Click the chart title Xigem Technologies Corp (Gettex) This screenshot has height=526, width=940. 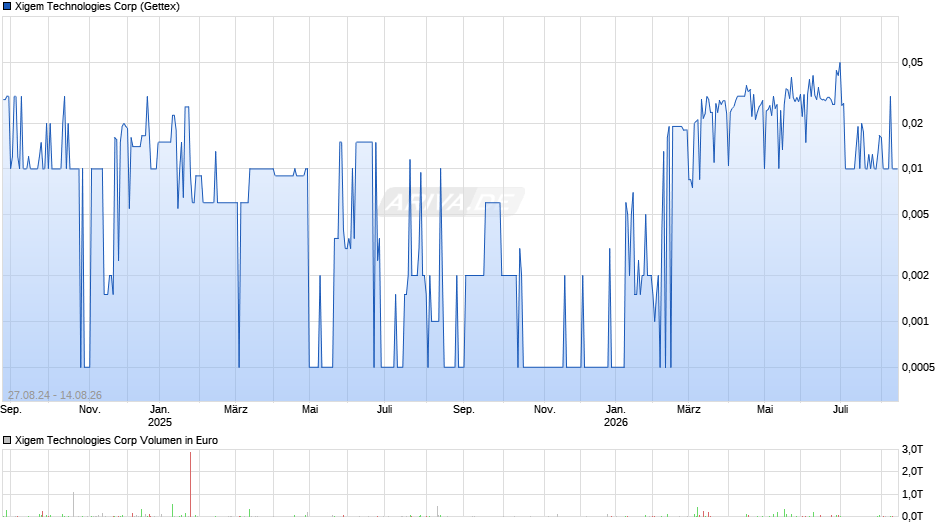97,7
